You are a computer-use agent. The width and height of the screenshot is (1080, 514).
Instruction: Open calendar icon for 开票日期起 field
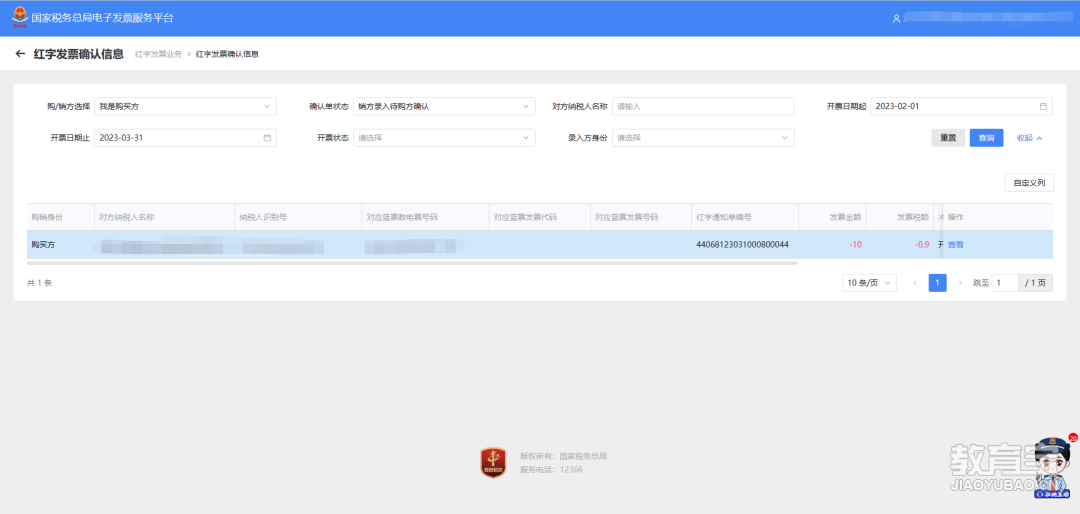click(1043, 106)
